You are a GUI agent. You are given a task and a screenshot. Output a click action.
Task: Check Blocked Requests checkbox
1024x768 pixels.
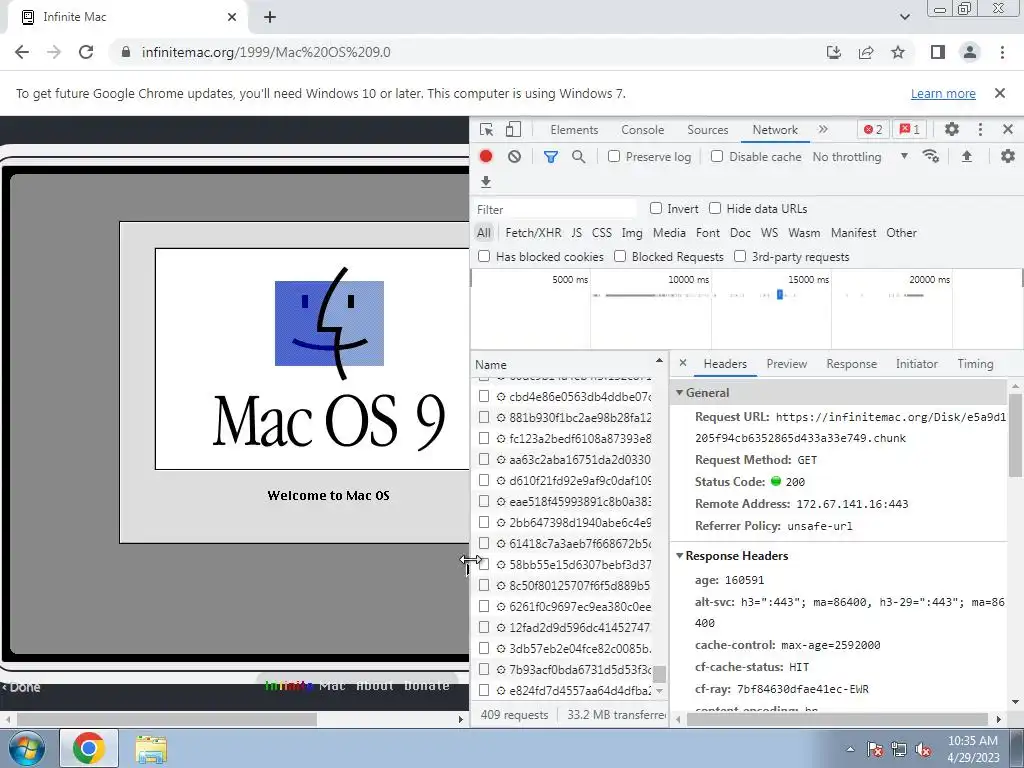point(620,256)
